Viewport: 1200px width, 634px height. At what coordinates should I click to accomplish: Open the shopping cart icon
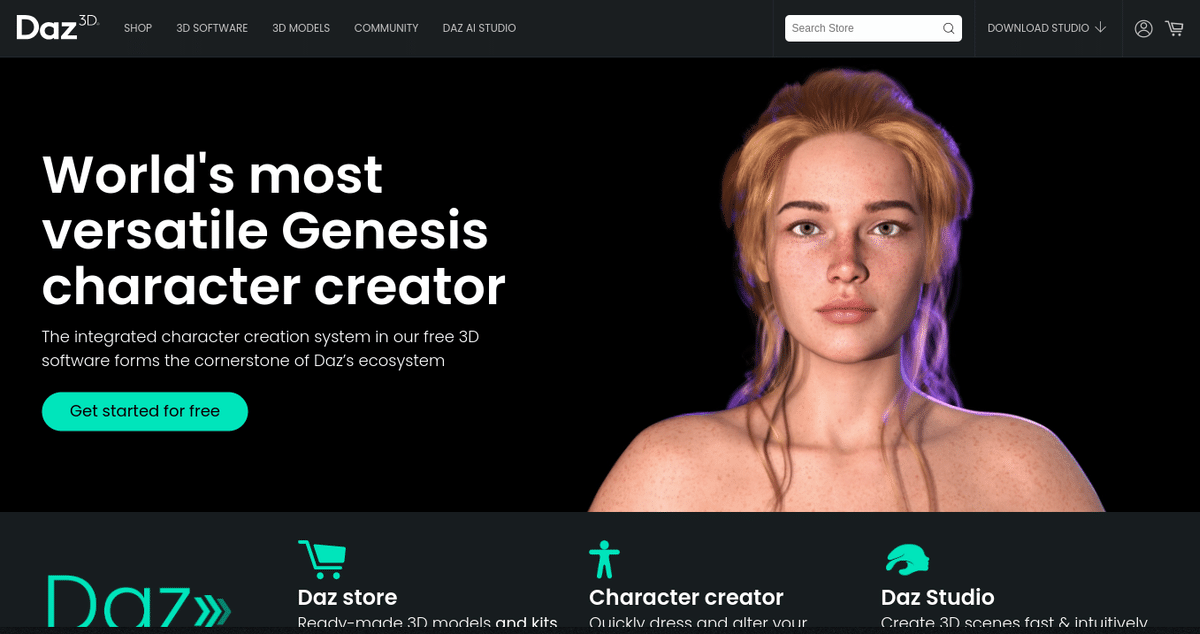tap(1174, 28)
